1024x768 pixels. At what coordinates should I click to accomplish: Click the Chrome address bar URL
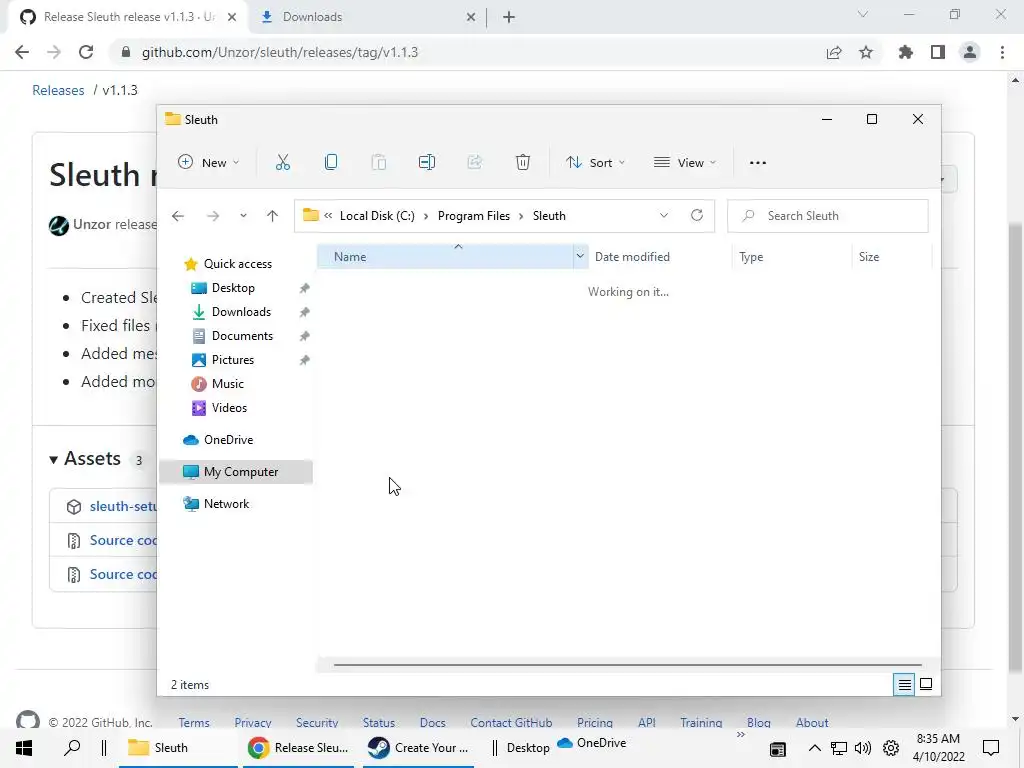[280, 52]
